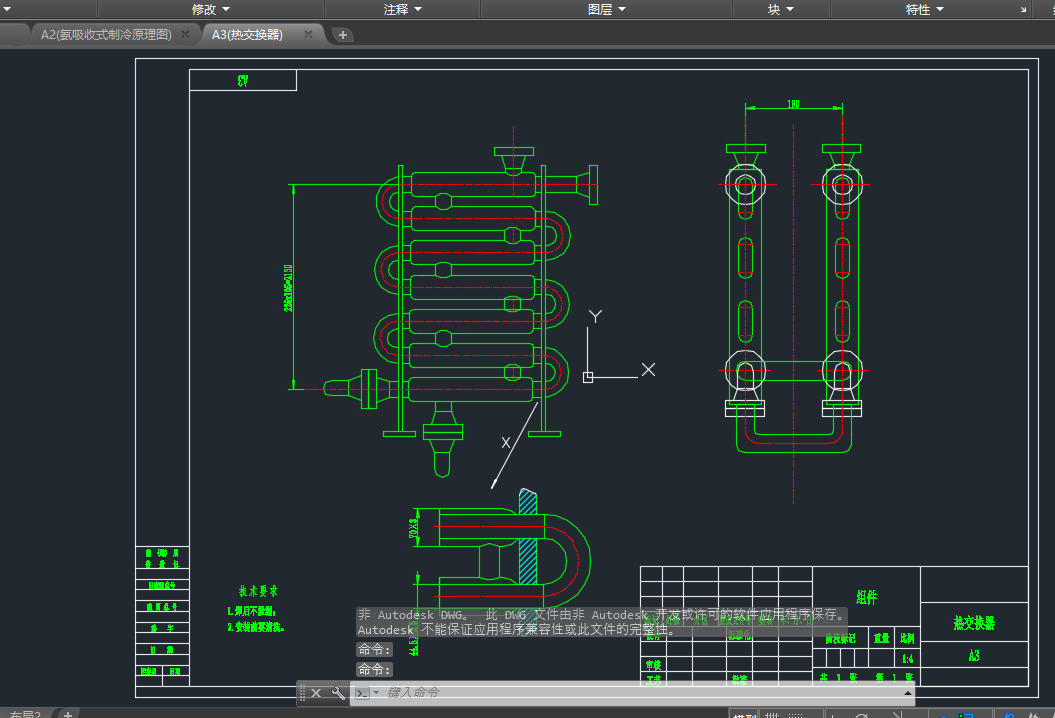Click the UCS origin icon in the drawing
The width and height of the screenshot is (1055, 718).
(588, 377)
